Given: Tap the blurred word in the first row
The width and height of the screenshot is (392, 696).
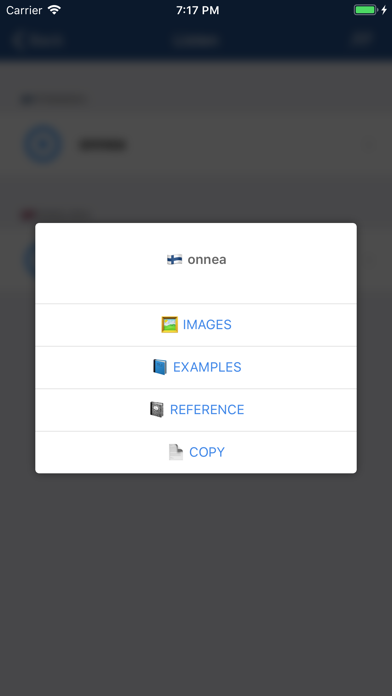Looking at the screenshot, I should tap(103, 145).
